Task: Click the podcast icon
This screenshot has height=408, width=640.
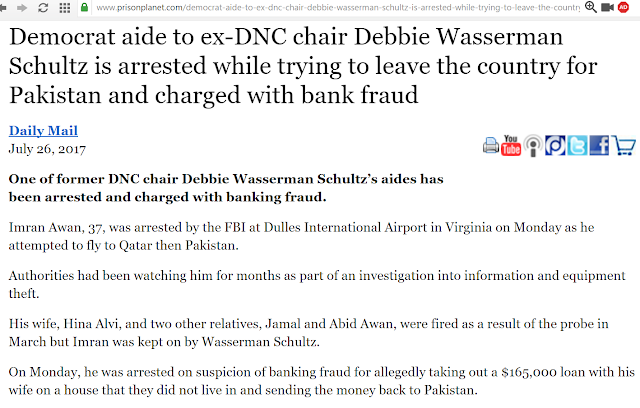Action: pyautogui.click(x=533, y=146)
